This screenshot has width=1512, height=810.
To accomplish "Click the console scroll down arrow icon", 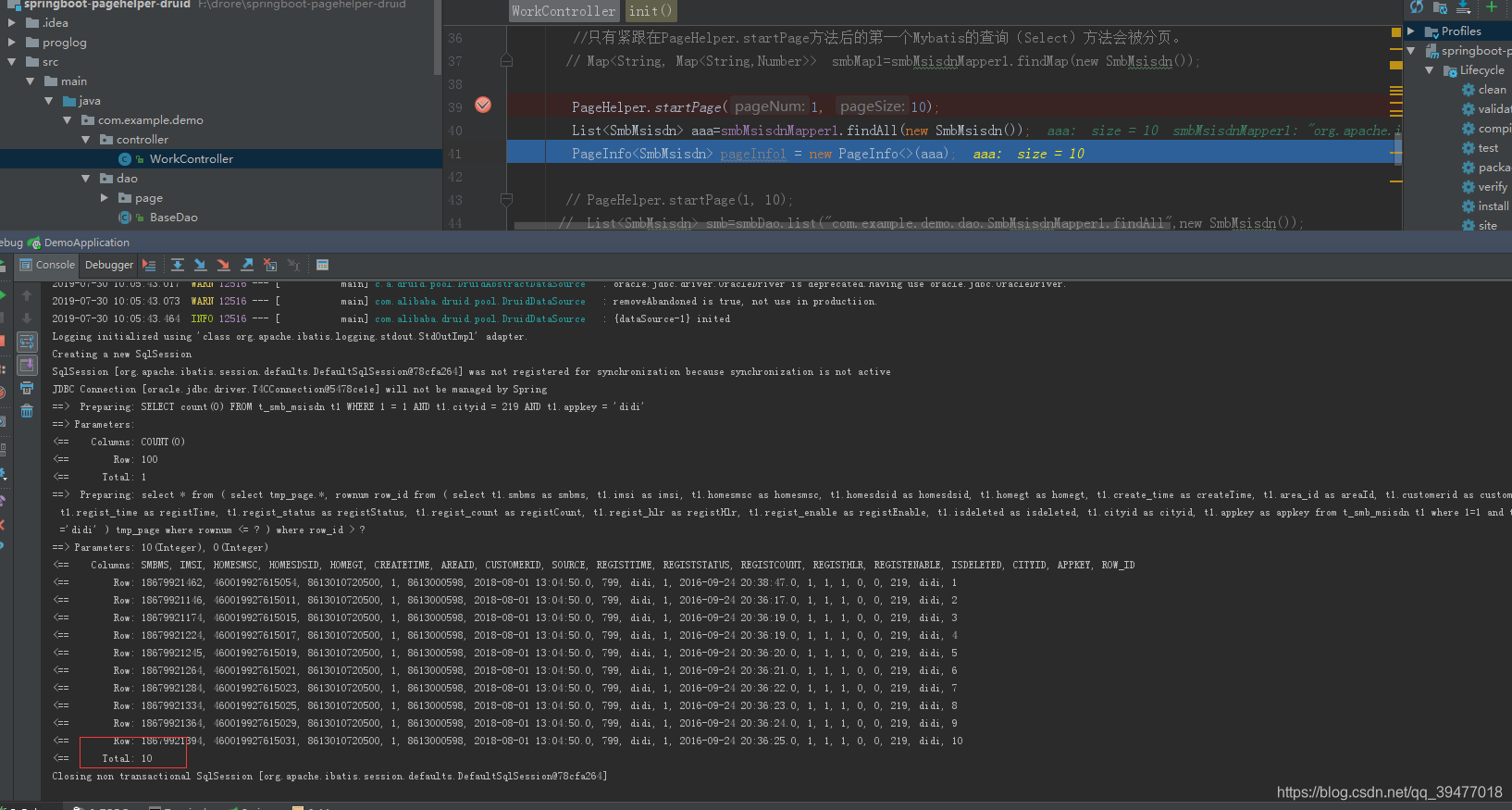I will click(x=27, y=318).
